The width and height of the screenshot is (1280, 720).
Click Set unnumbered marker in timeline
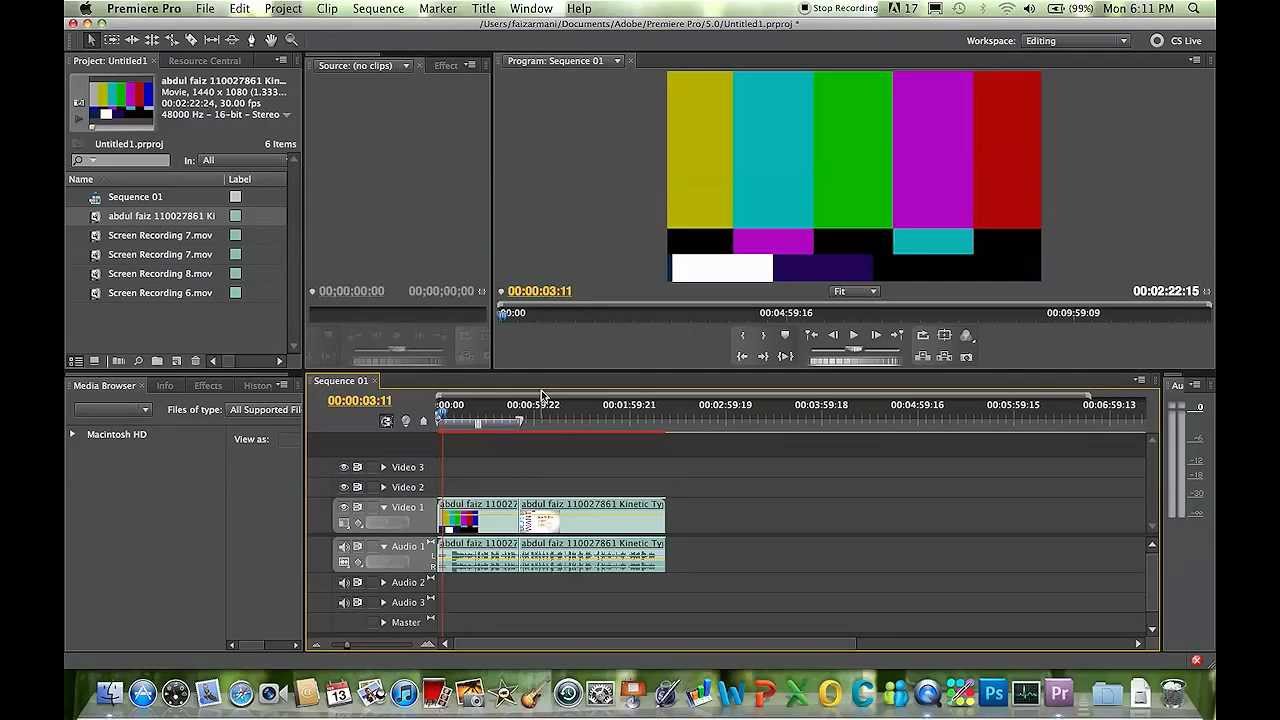click(x=423, y=421)
